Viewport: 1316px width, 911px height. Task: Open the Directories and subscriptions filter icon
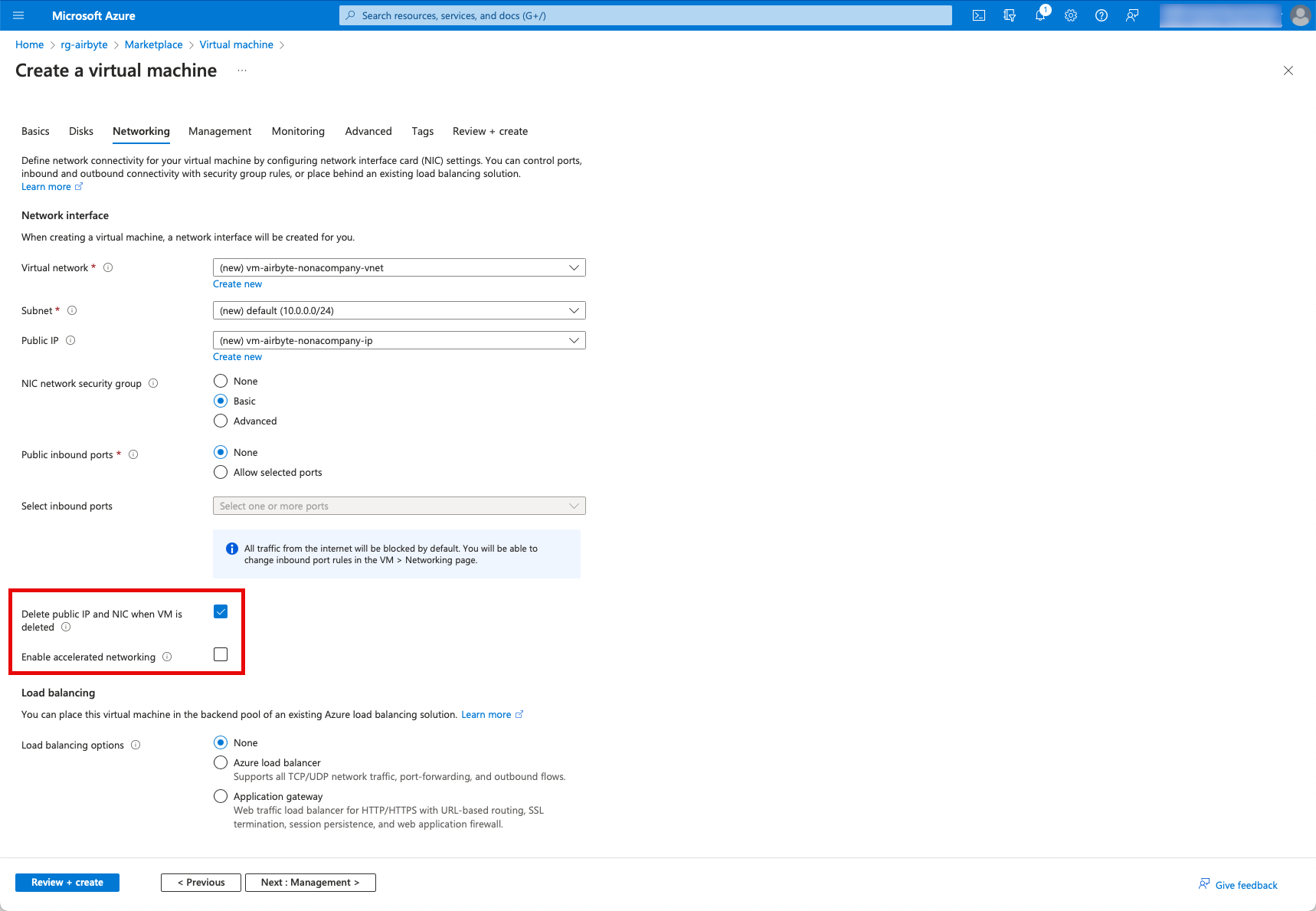point(1010,15)
